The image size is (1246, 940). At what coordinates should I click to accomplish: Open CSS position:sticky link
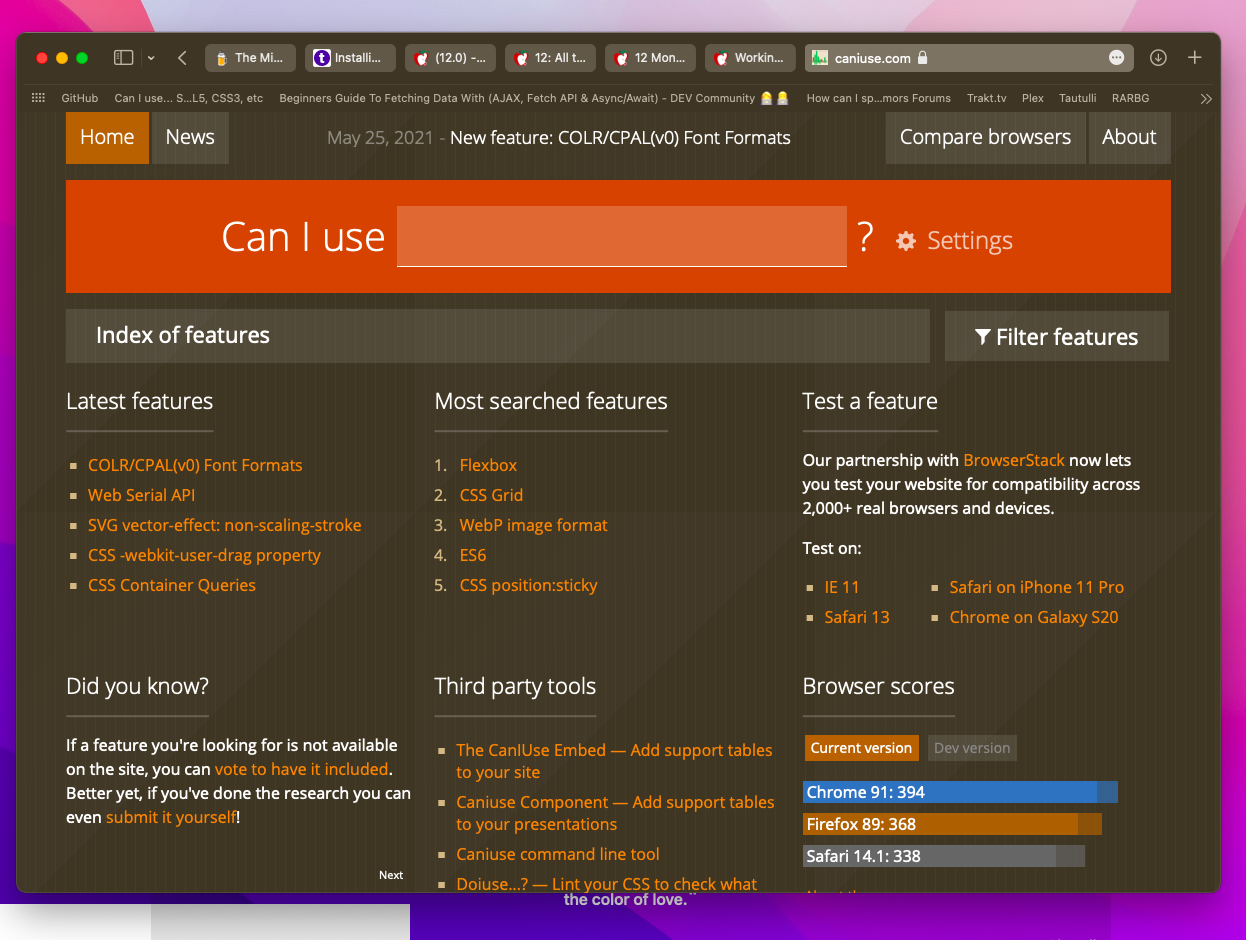[x=529, y=585]
